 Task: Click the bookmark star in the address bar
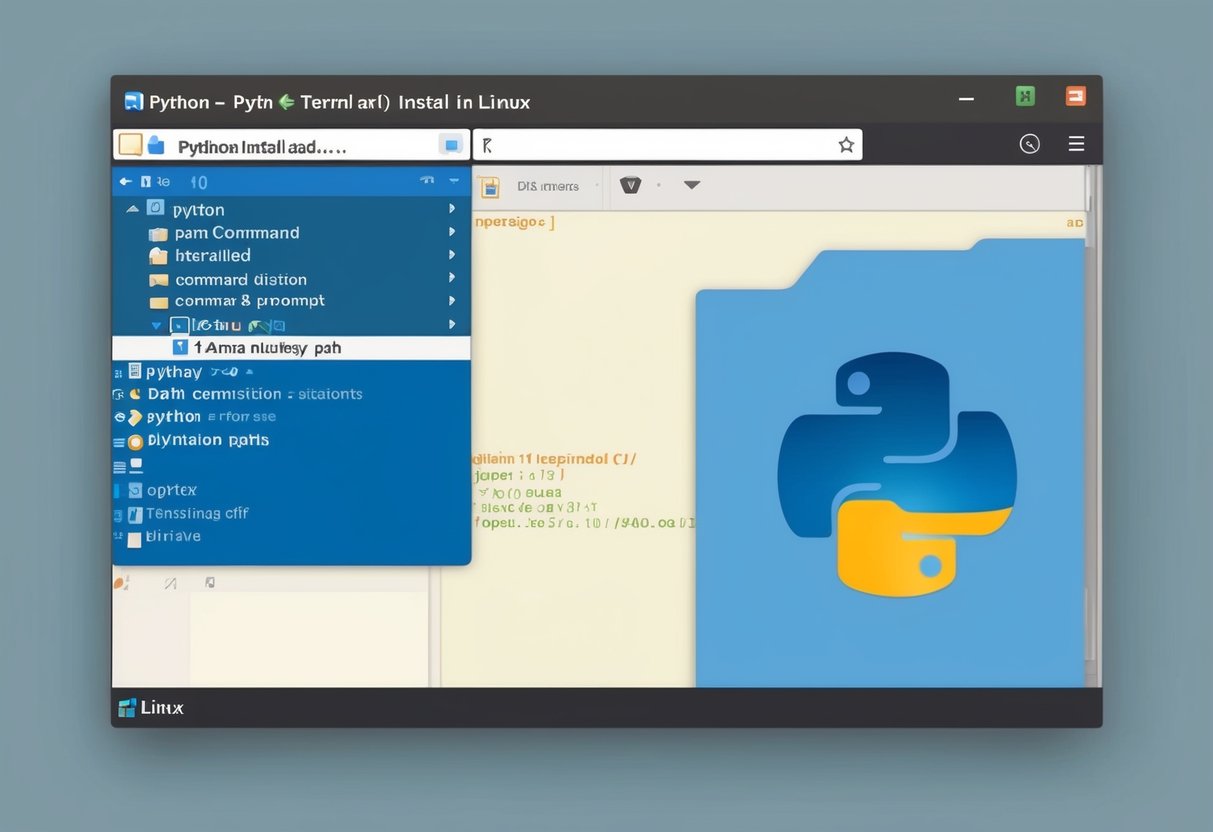click(x=846, y=145)
